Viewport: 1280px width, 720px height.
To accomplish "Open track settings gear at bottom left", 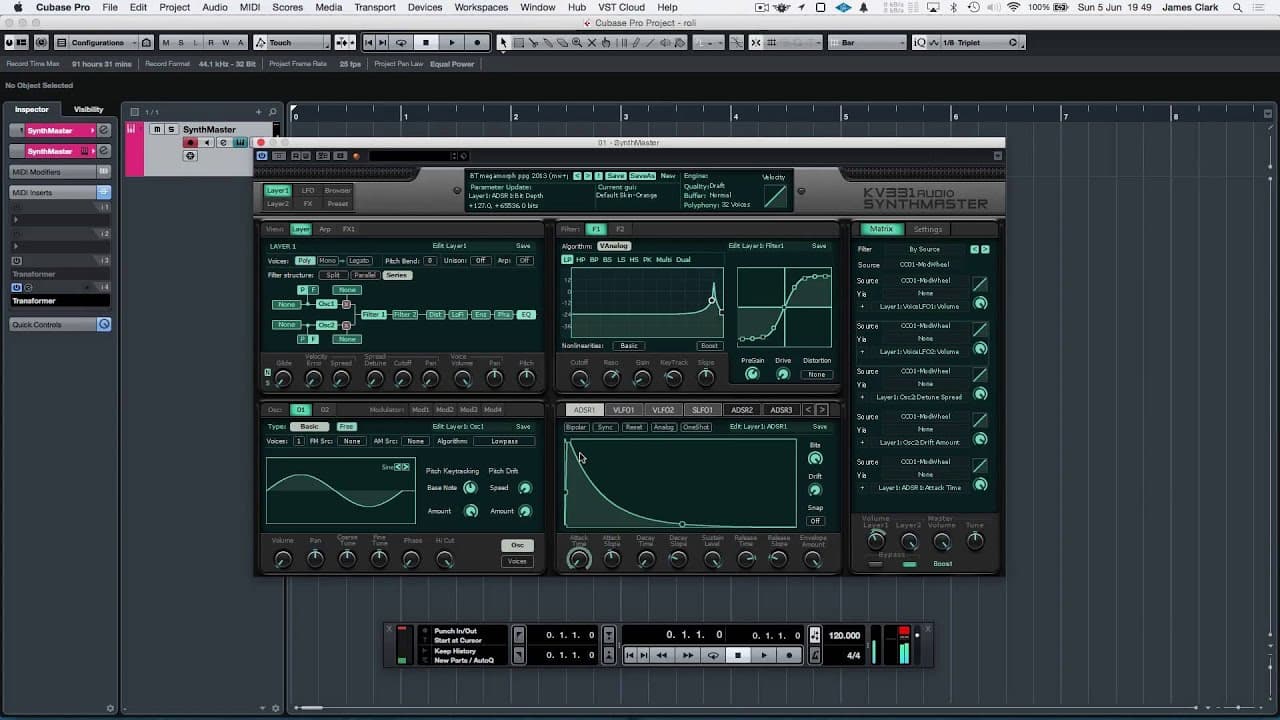I will pos(111,708).
